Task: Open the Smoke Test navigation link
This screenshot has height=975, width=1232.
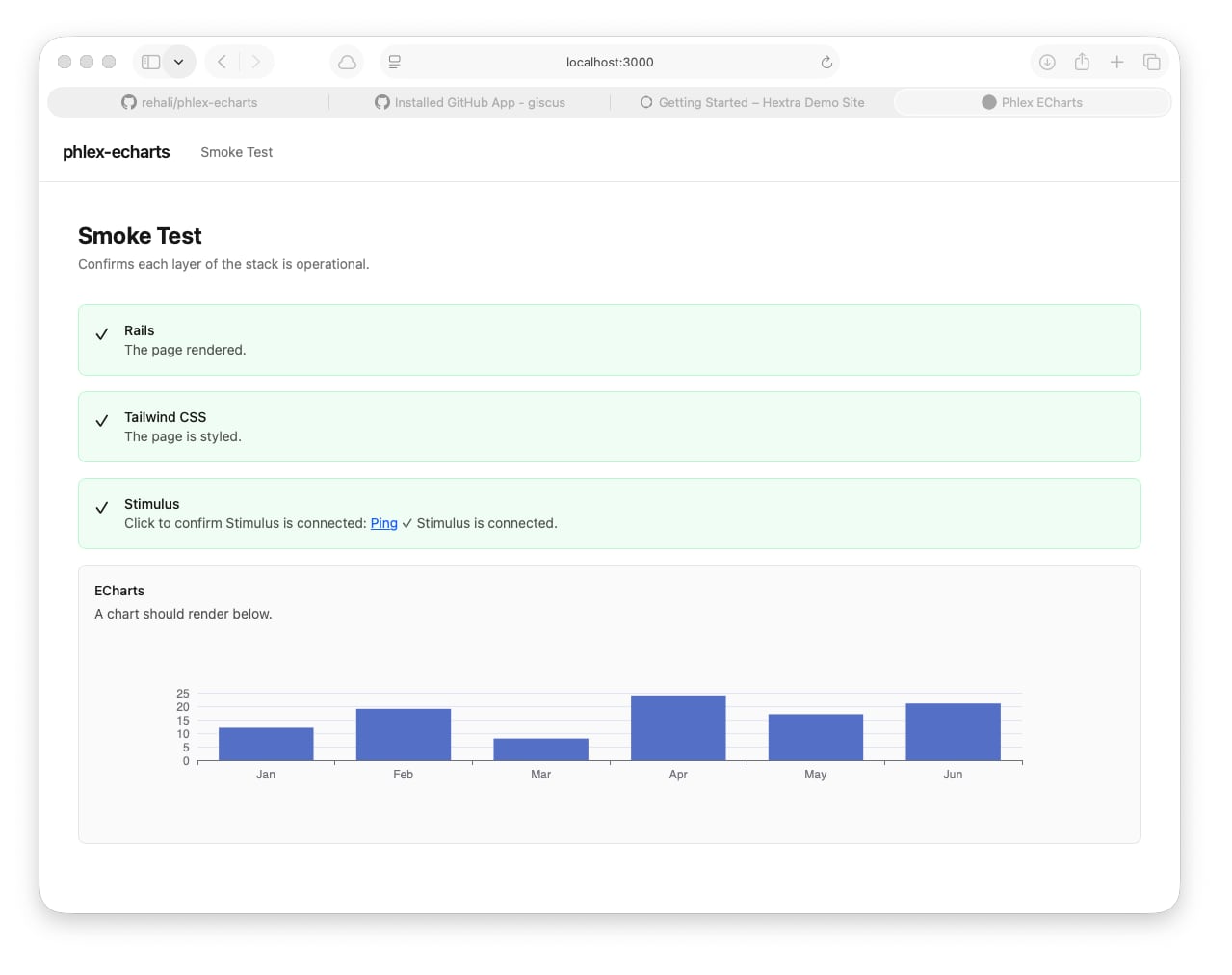Action: [x=236, y=152]
